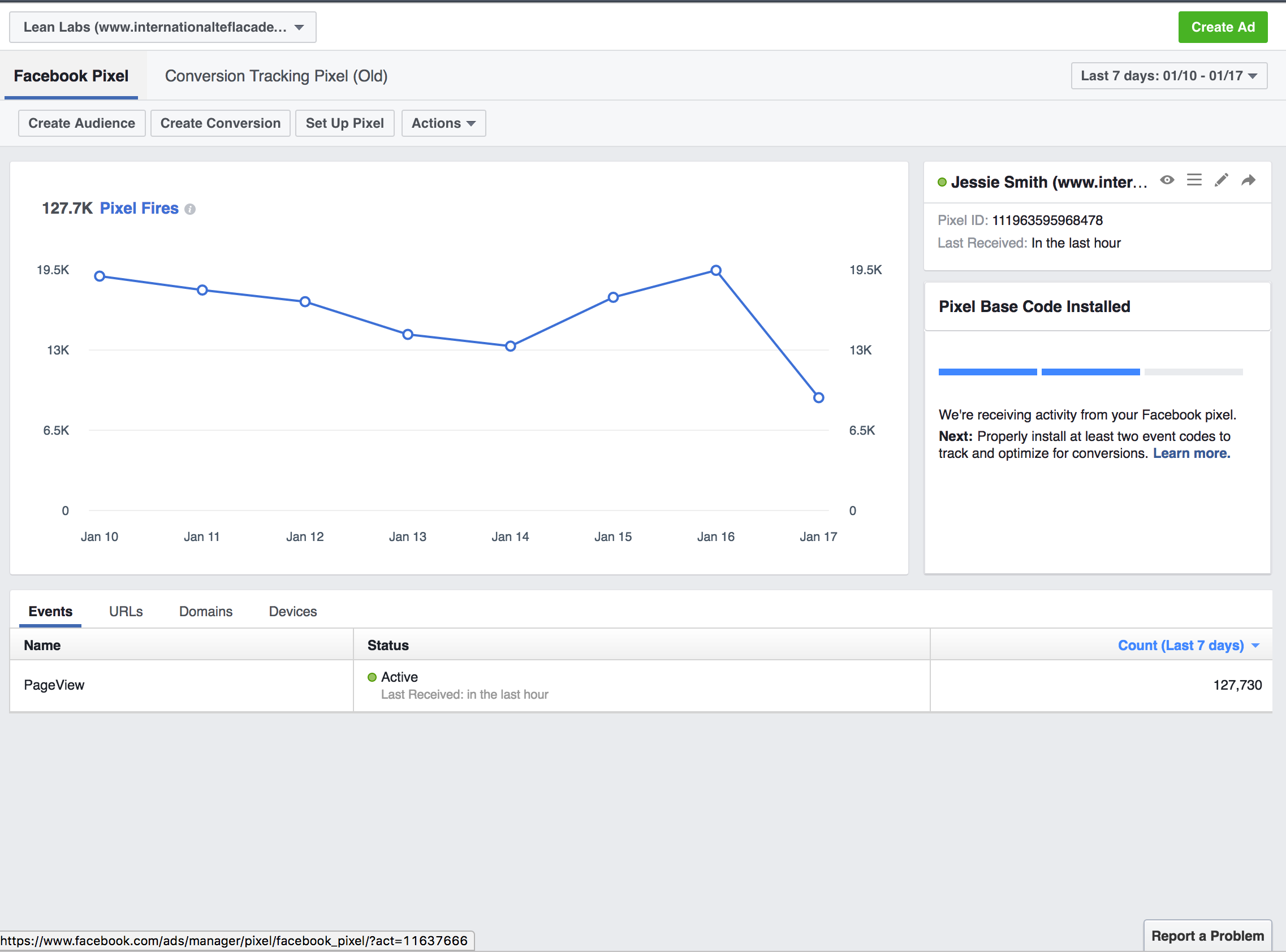Open the list menu icon beside Jessie Smith
The height and width of the screenshot is (952, 1286).
pos(1194,180)
